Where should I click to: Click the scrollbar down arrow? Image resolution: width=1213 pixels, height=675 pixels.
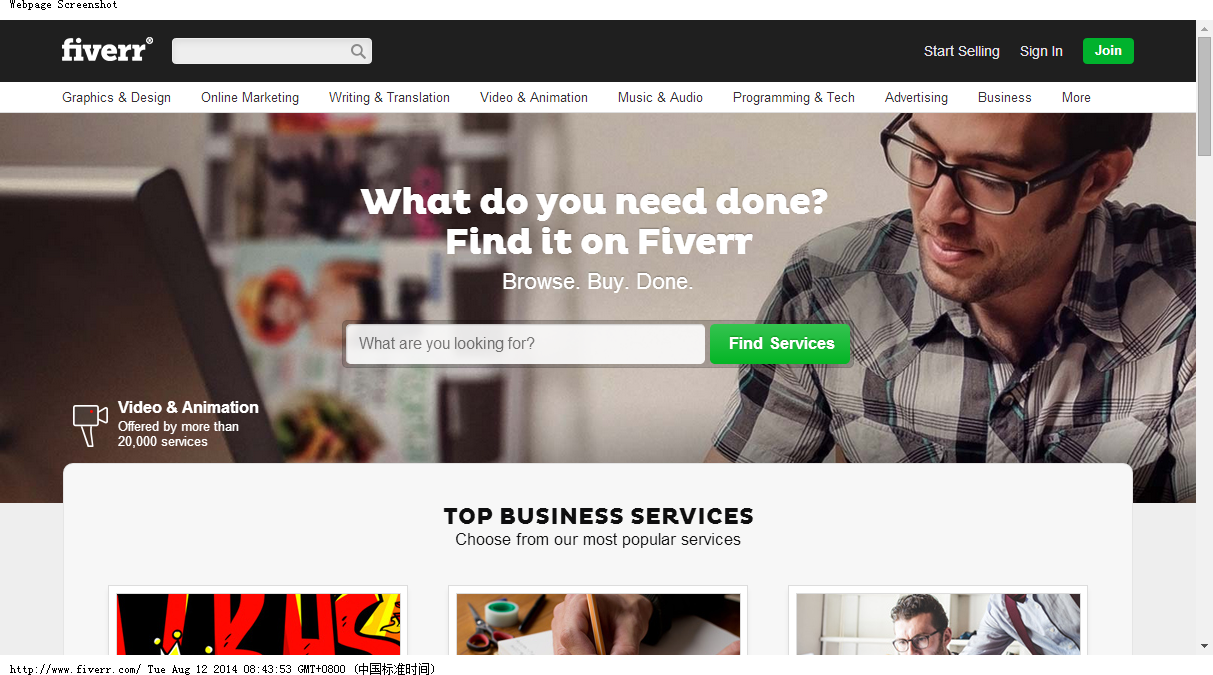pyautogui.click(x=1204, y=646)
